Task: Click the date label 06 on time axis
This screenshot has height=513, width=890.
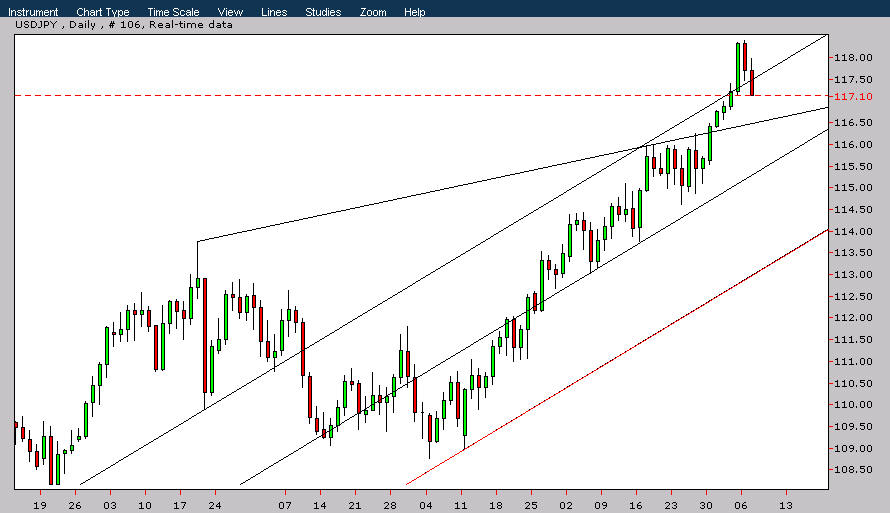Action: [741, 506]
